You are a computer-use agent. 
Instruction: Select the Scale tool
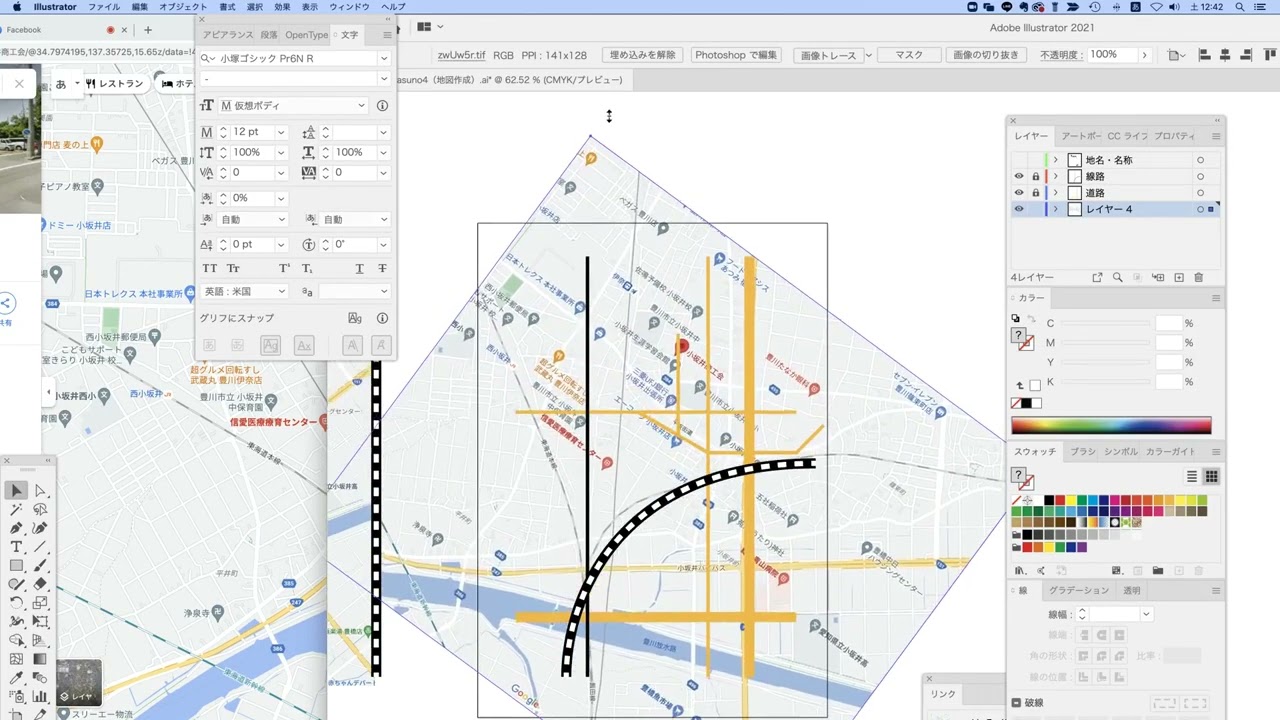tap(40, 603)
